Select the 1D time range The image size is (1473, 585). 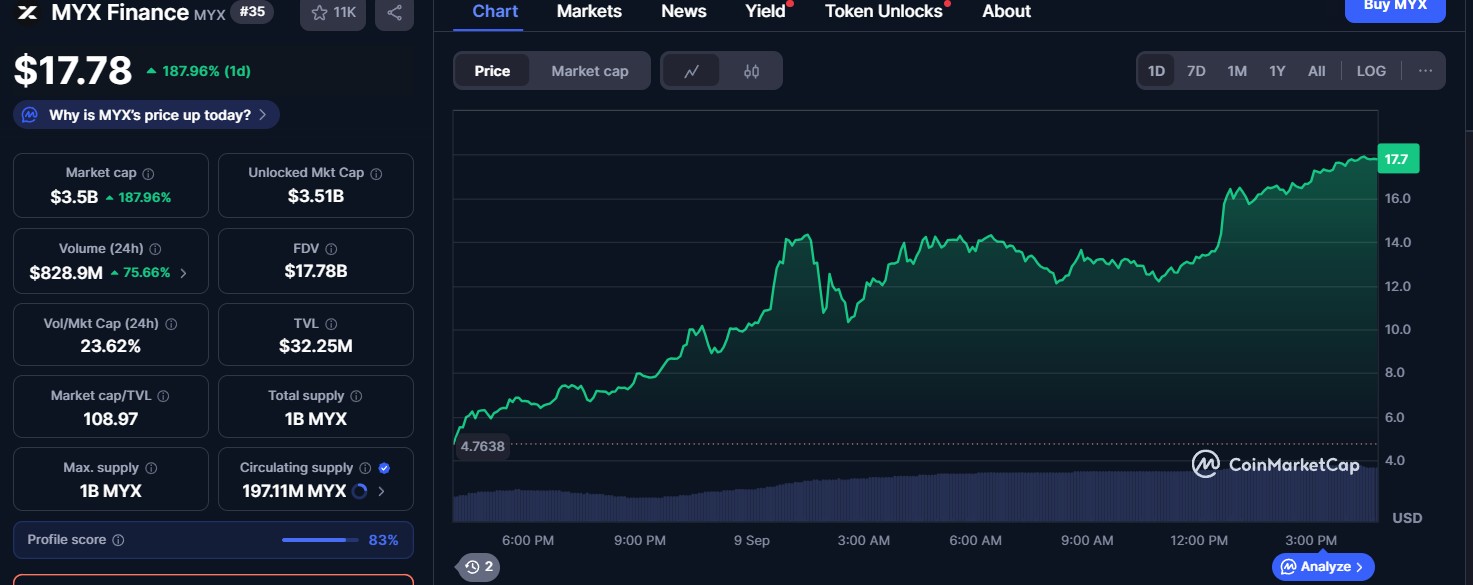pyautogui.click(x=1156, y=71)
